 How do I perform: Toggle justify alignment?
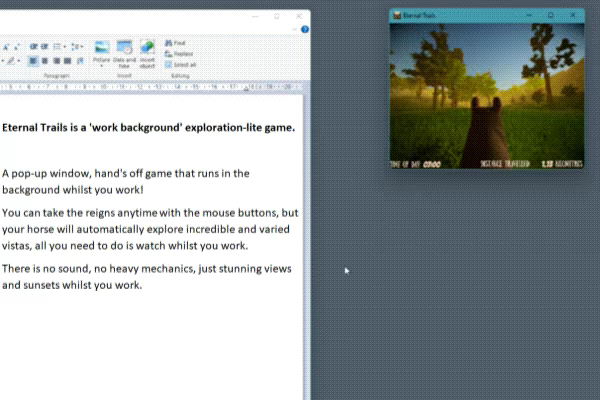click(67, 60)
